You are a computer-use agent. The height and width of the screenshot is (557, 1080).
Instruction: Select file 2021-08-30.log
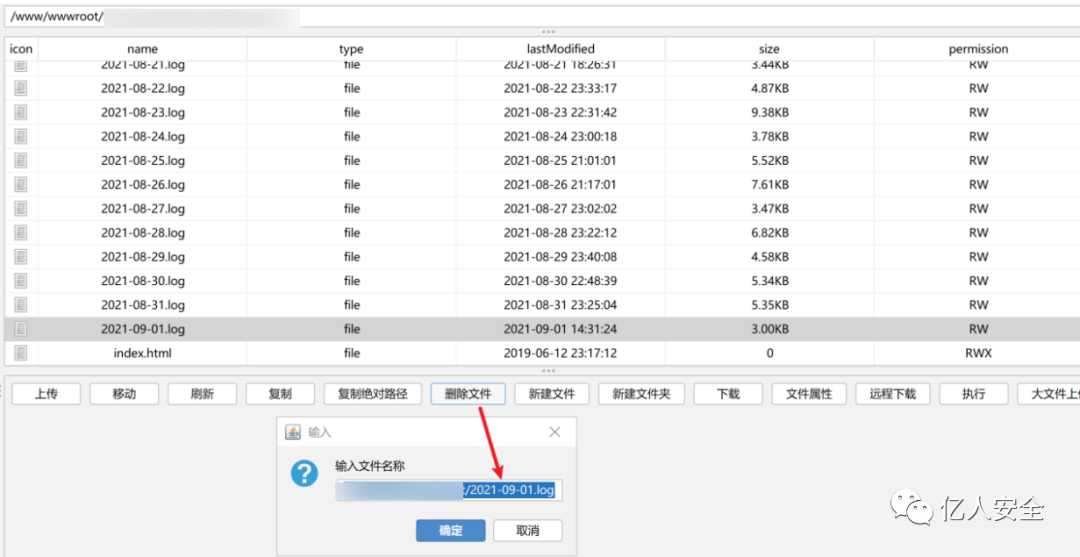pos(143,281)
